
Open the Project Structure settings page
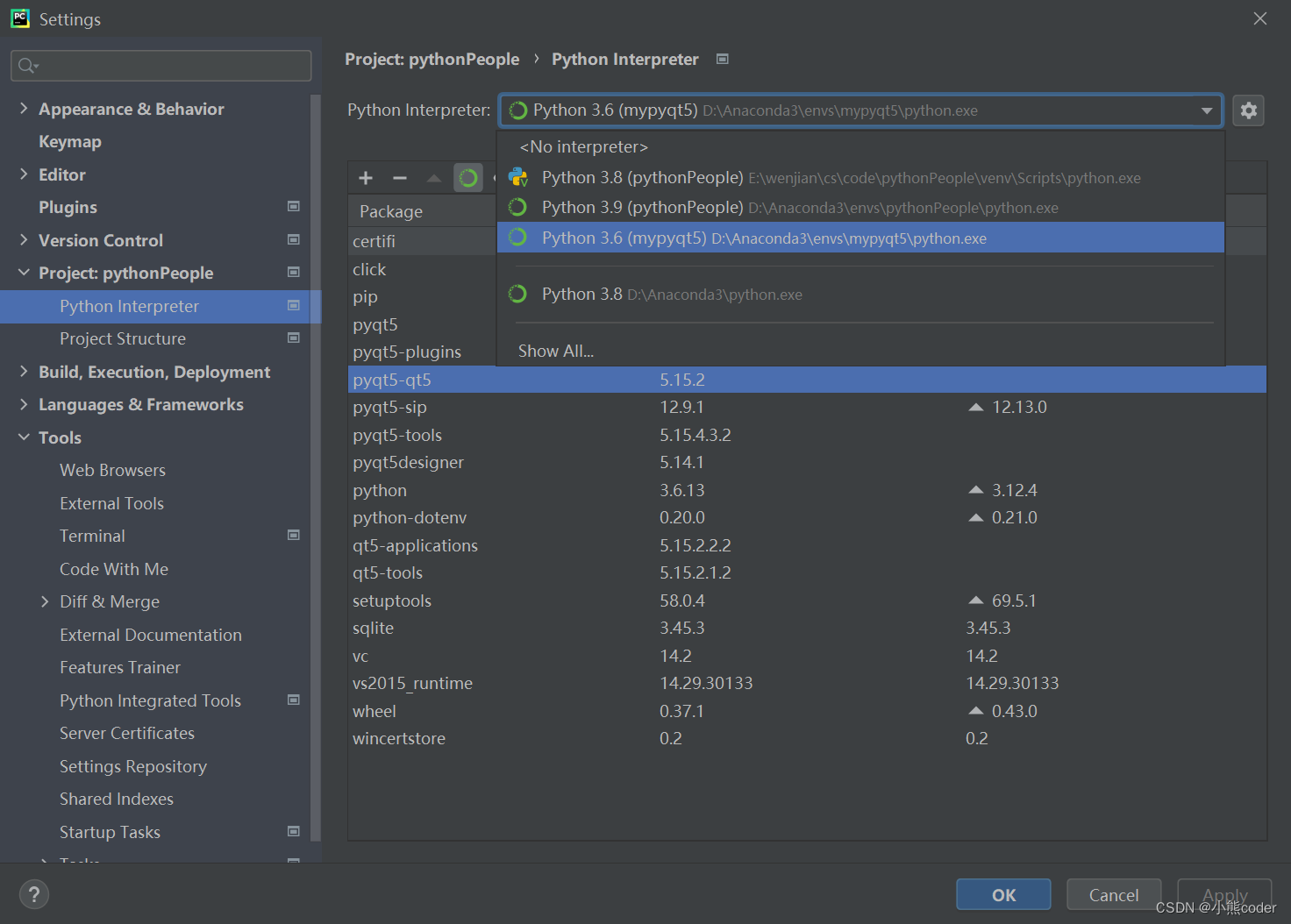(122, 338)
